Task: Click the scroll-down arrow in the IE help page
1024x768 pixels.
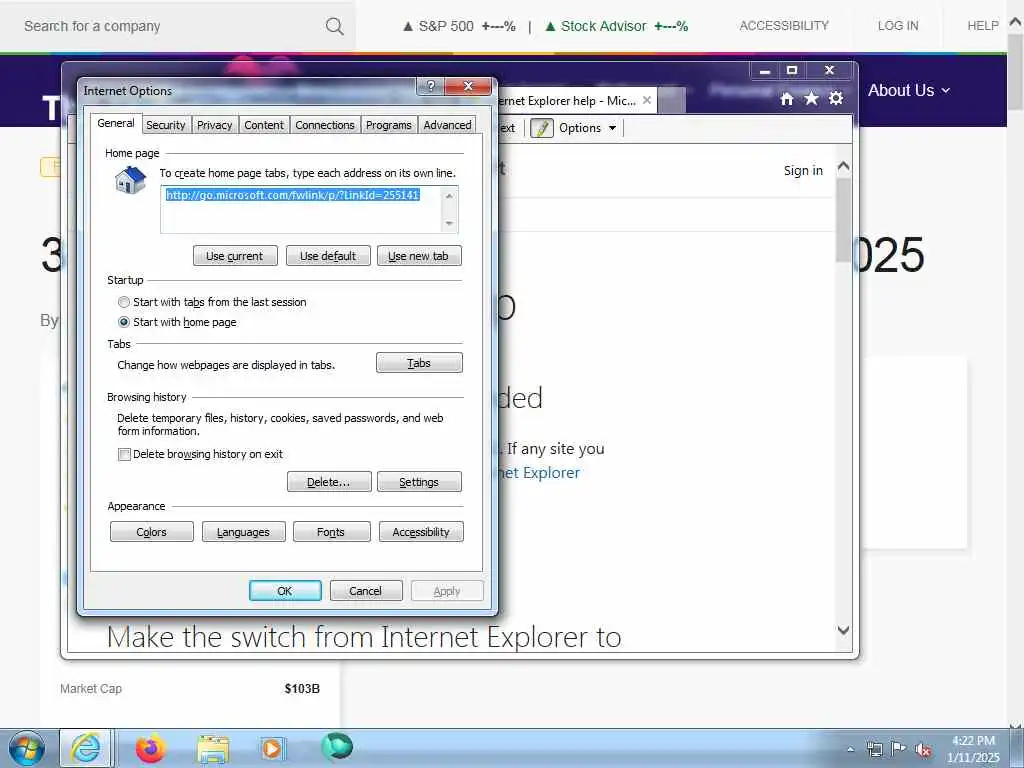Action: [843, 630]
